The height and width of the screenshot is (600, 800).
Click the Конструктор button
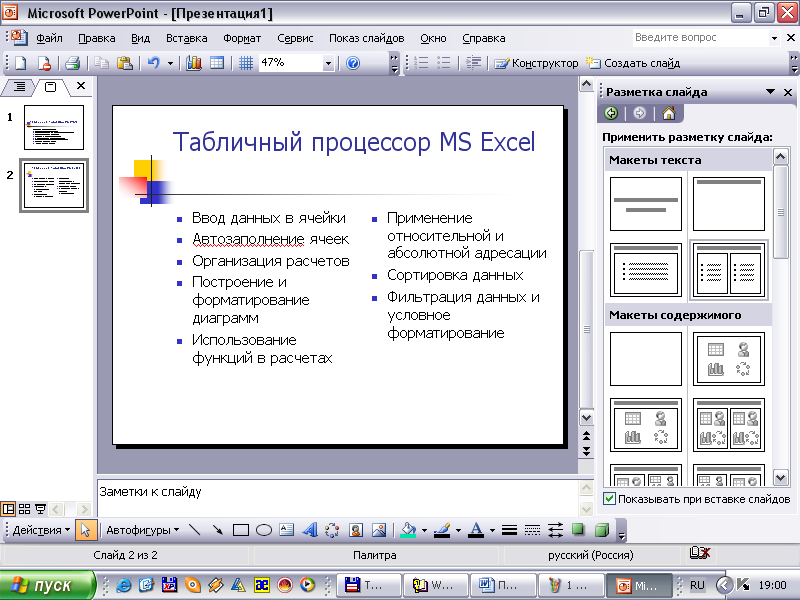pos(536,63)
